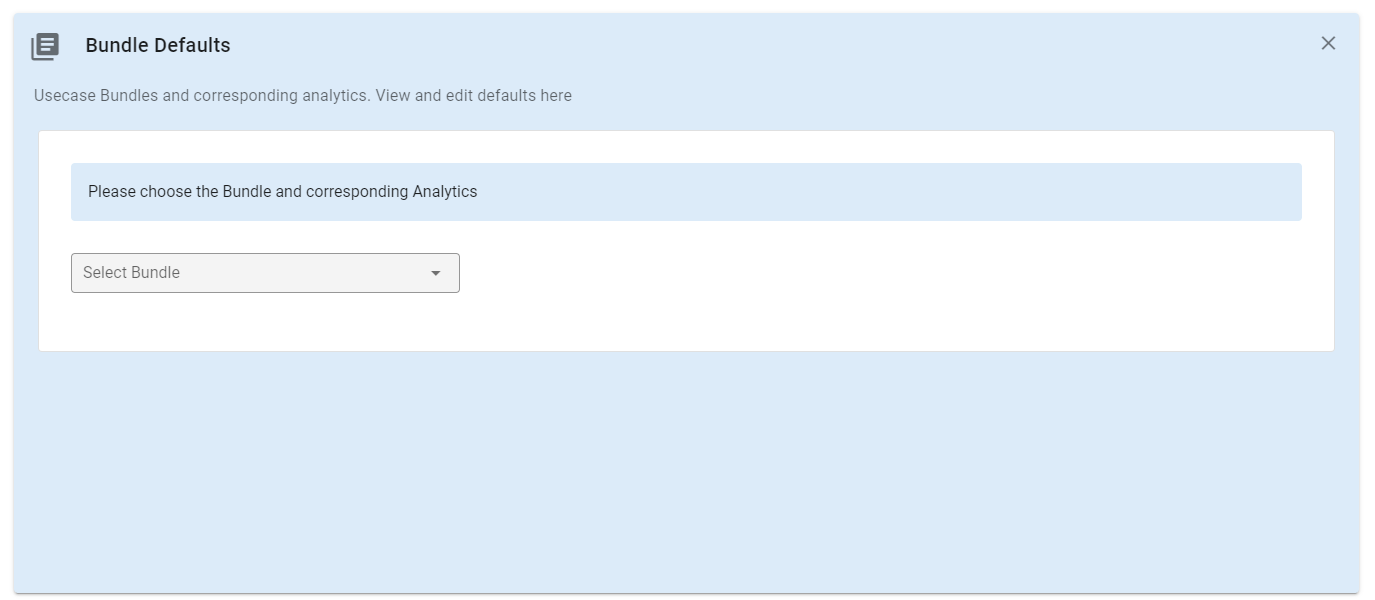This screenshot has height=600, width=1375.
Task: Click "choose the Bundle" in the info banner
Action: pyautogui.click(x=205, y=192)
